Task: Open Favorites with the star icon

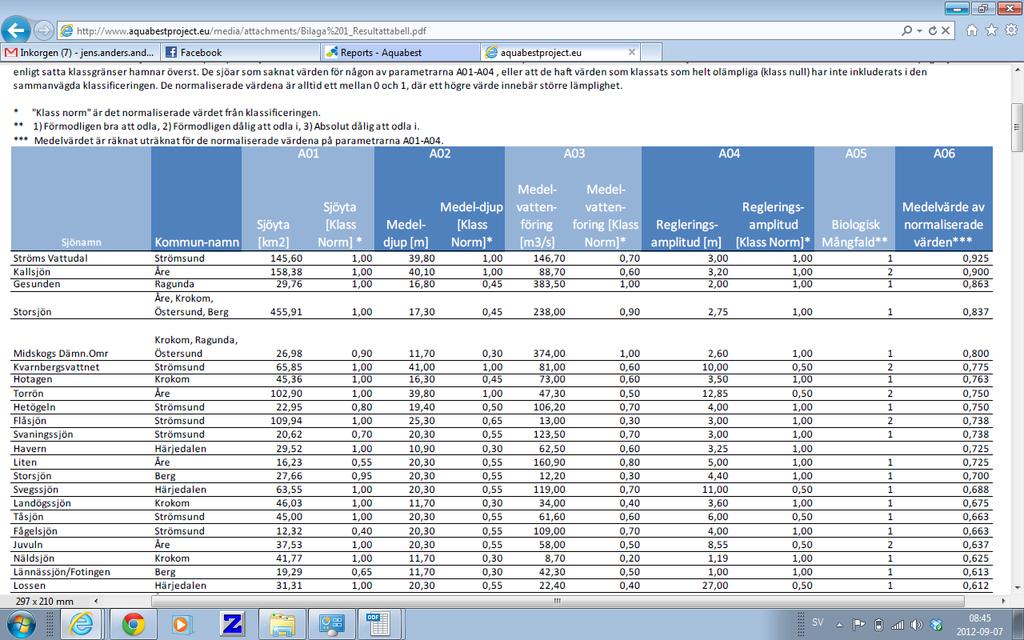Action: (x=991, y=30)
